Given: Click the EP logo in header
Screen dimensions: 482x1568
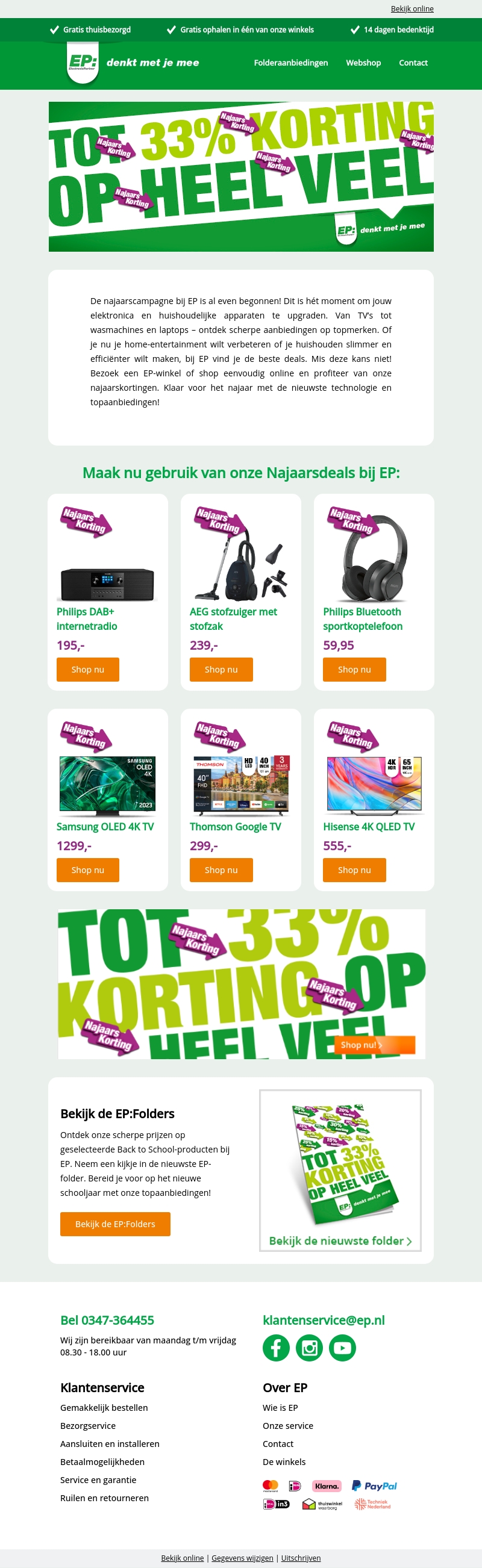Looking at the screenshot, I should click(83, 62).
